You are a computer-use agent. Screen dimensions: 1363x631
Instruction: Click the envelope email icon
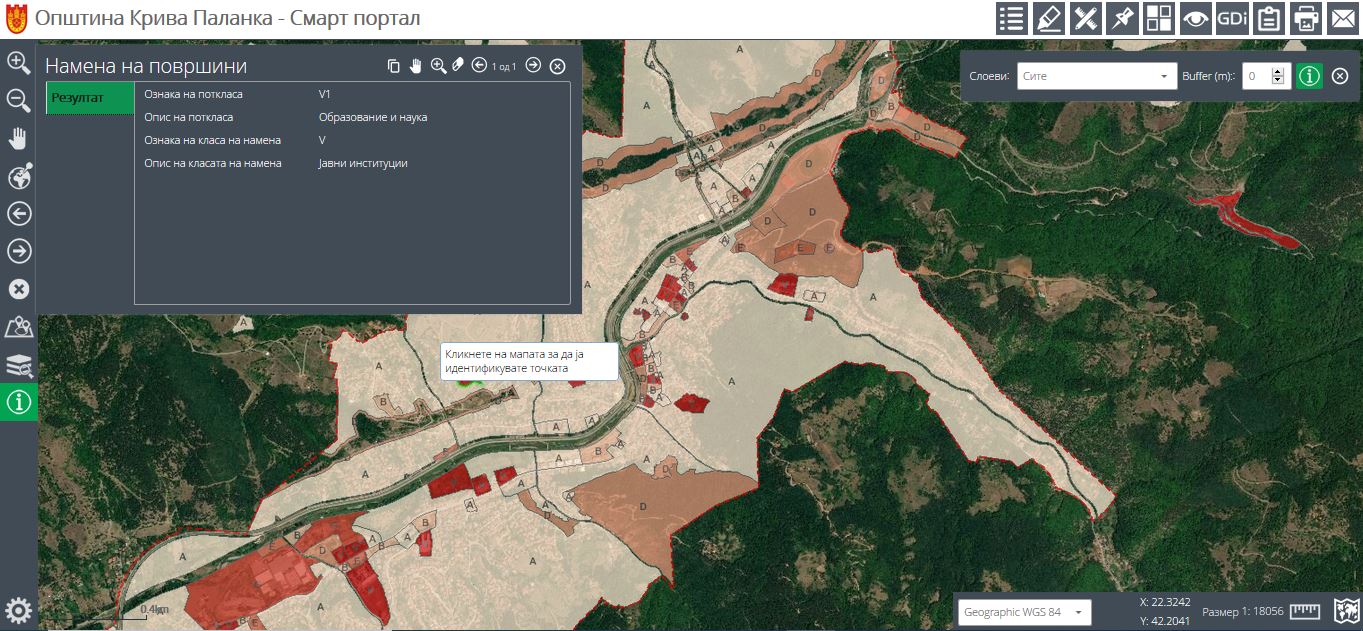click(1342, 19)
